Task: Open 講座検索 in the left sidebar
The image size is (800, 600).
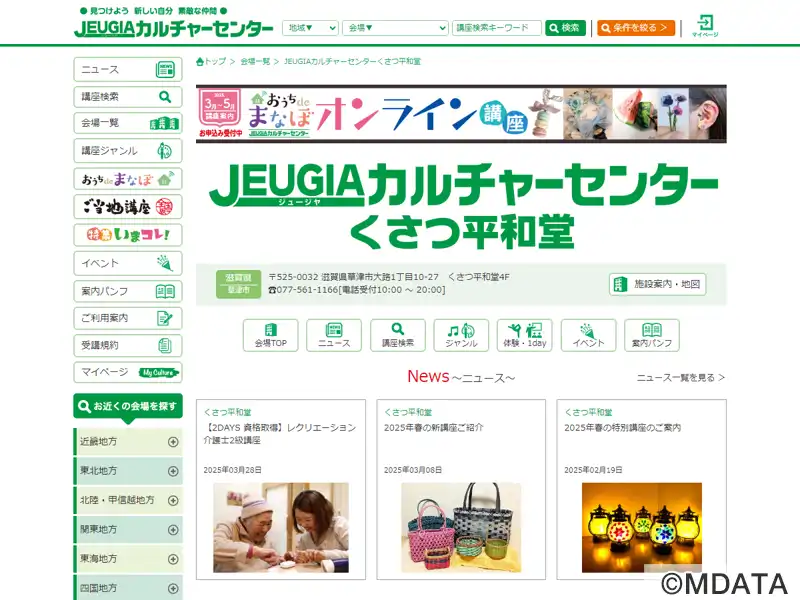Action: point(128,96)
